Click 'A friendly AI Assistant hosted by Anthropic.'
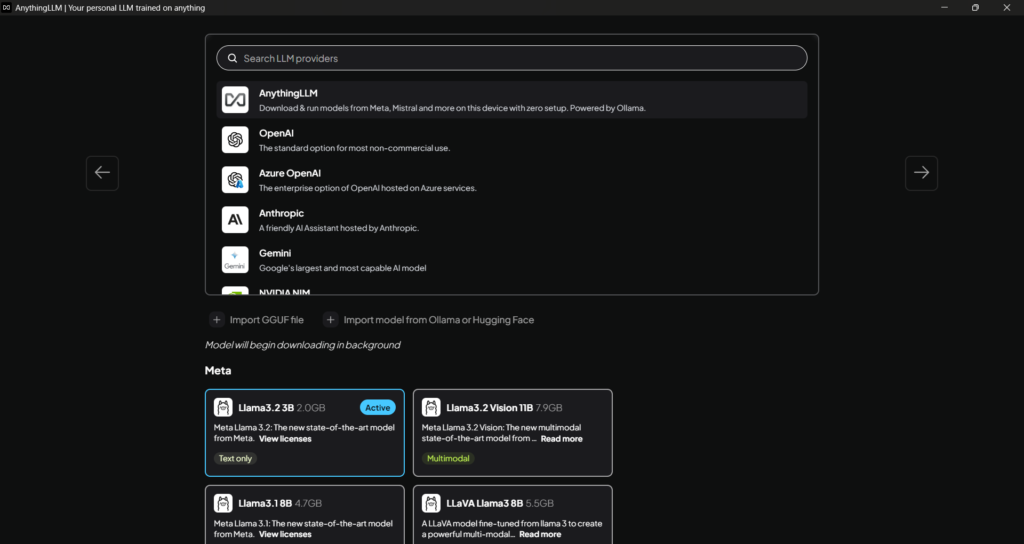Viewport: 1024px width, 544px height. pyautogui.click(x=339, y=228)
